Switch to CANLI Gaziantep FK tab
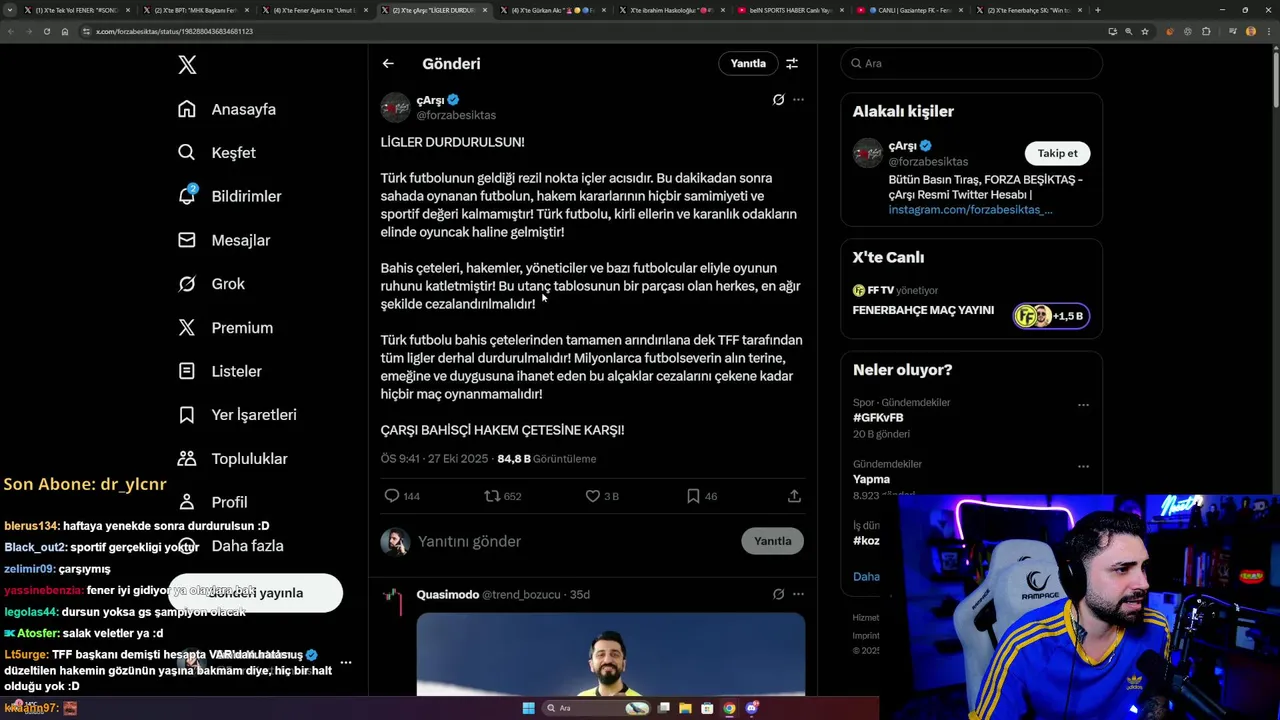 (x=910, y=10)
